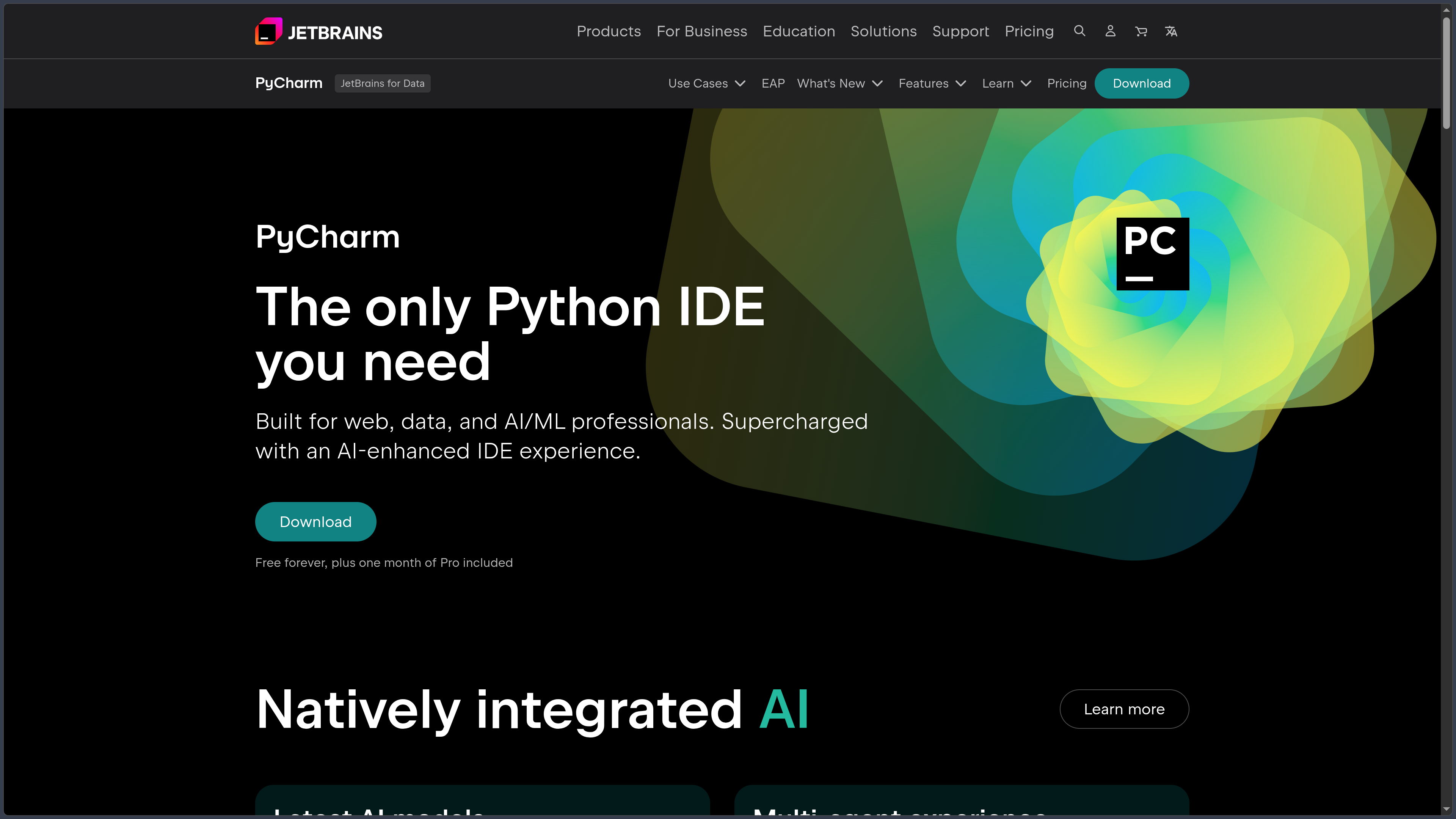Click the Learn more button
This screenshot has width=1456, height=819.
coord(1124,709)
